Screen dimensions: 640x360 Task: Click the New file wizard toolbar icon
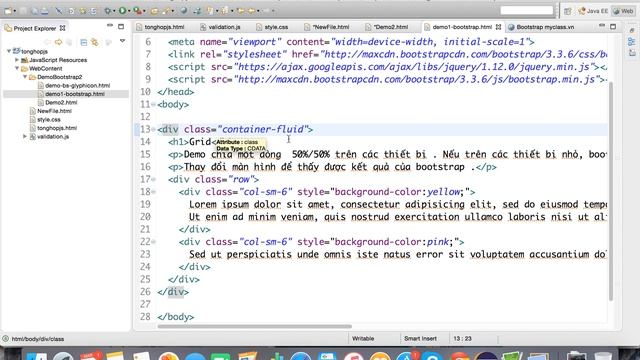point(8,11)
